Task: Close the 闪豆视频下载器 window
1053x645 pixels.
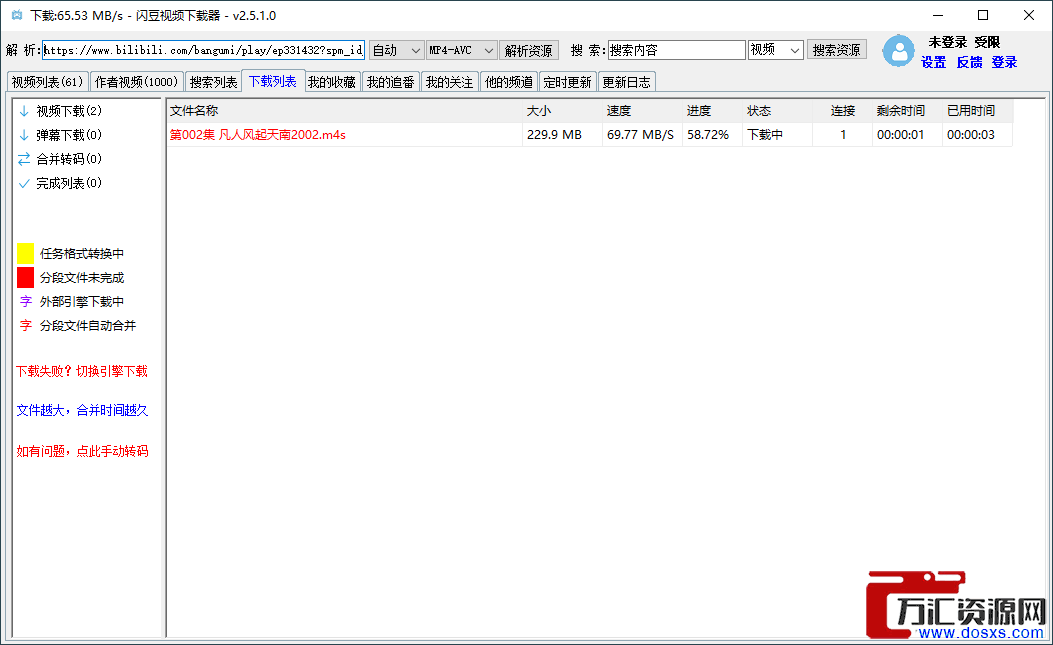Action: 1028,15
